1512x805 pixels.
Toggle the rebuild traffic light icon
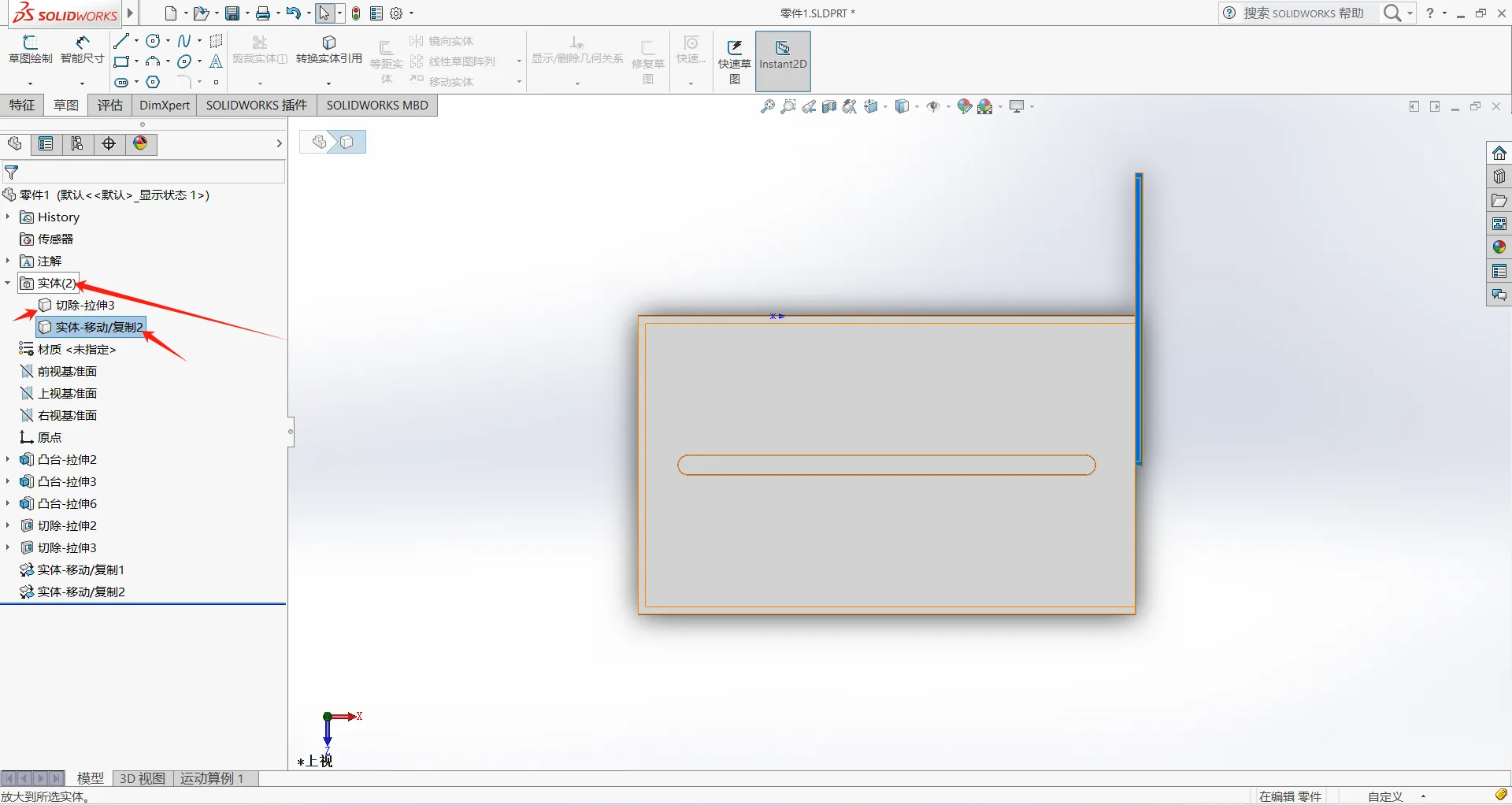tap(356, 13)
